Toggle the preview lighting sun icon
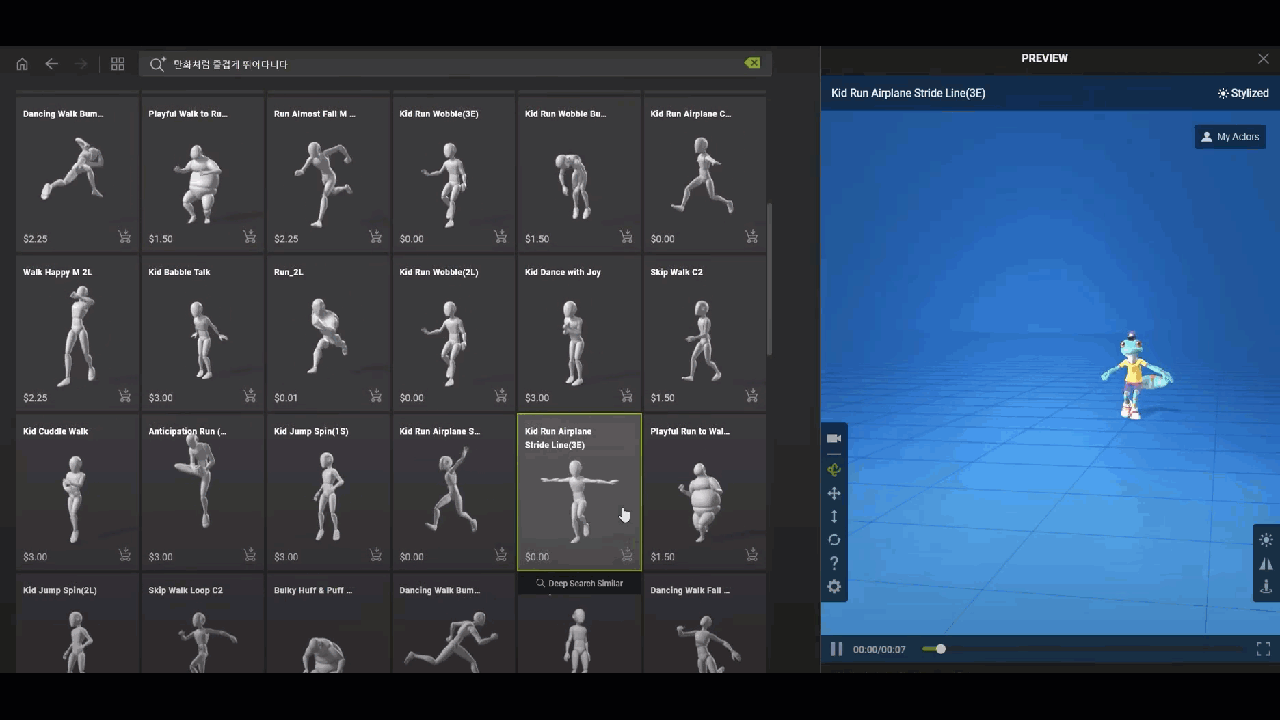This screenshot has height=720, width=1280. coord(1266,540)
